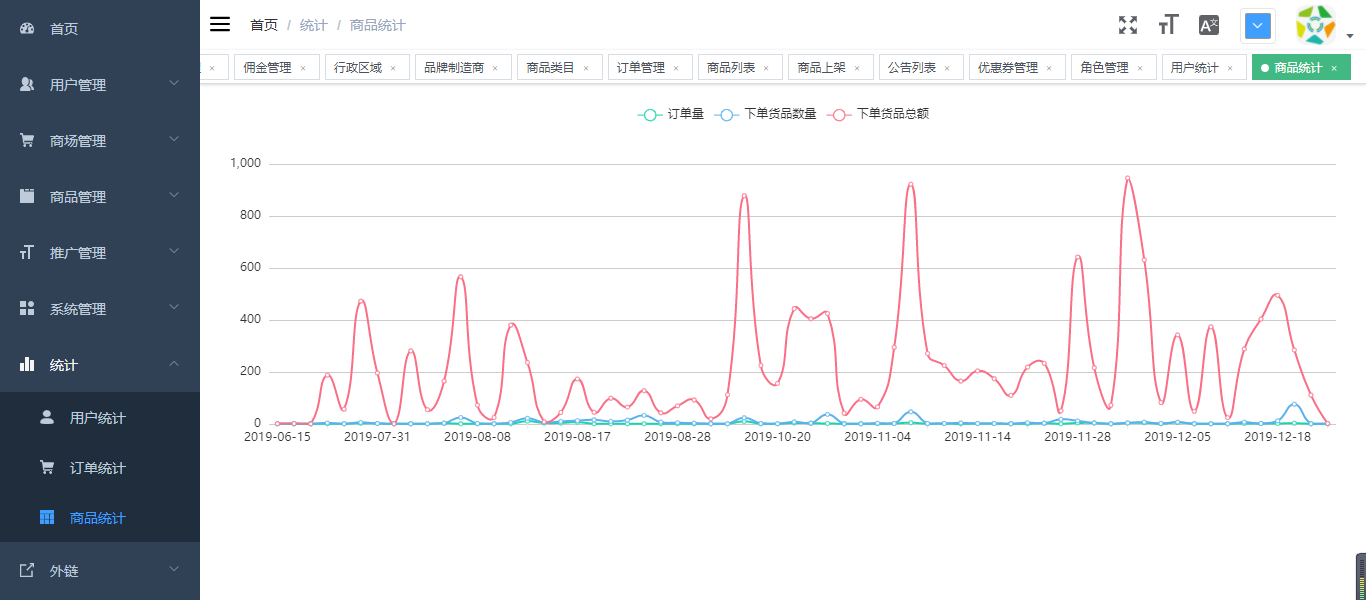Open 订单统计 page in sidebar
The height and width of the screenshot is (600, 1366).
pos(100,468)
